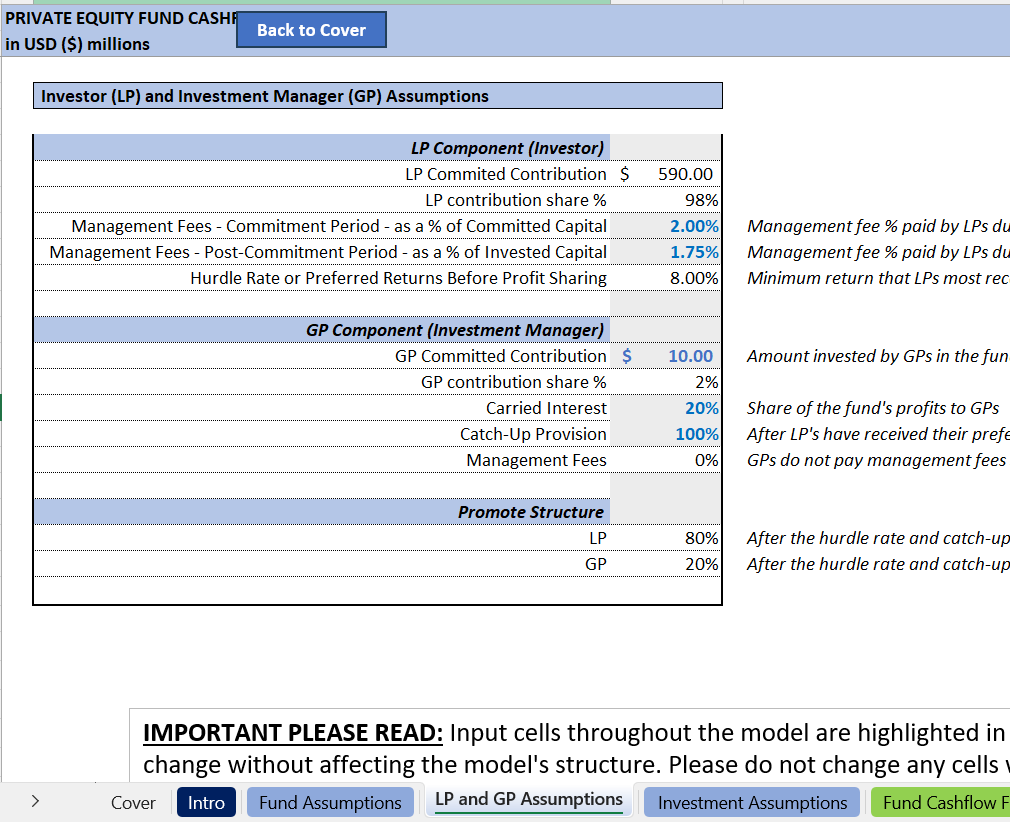Edit the Post-Commitment management fee 1.75%
The image size is (1010, 822).
point(665,252)
